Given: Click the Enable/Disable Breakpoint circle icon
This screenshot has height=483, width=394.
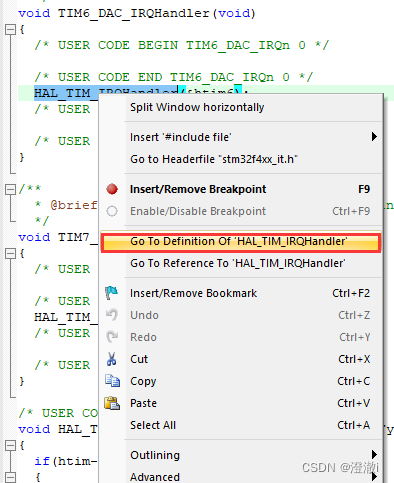Looking at the screenshot, I should click(112, 211).
